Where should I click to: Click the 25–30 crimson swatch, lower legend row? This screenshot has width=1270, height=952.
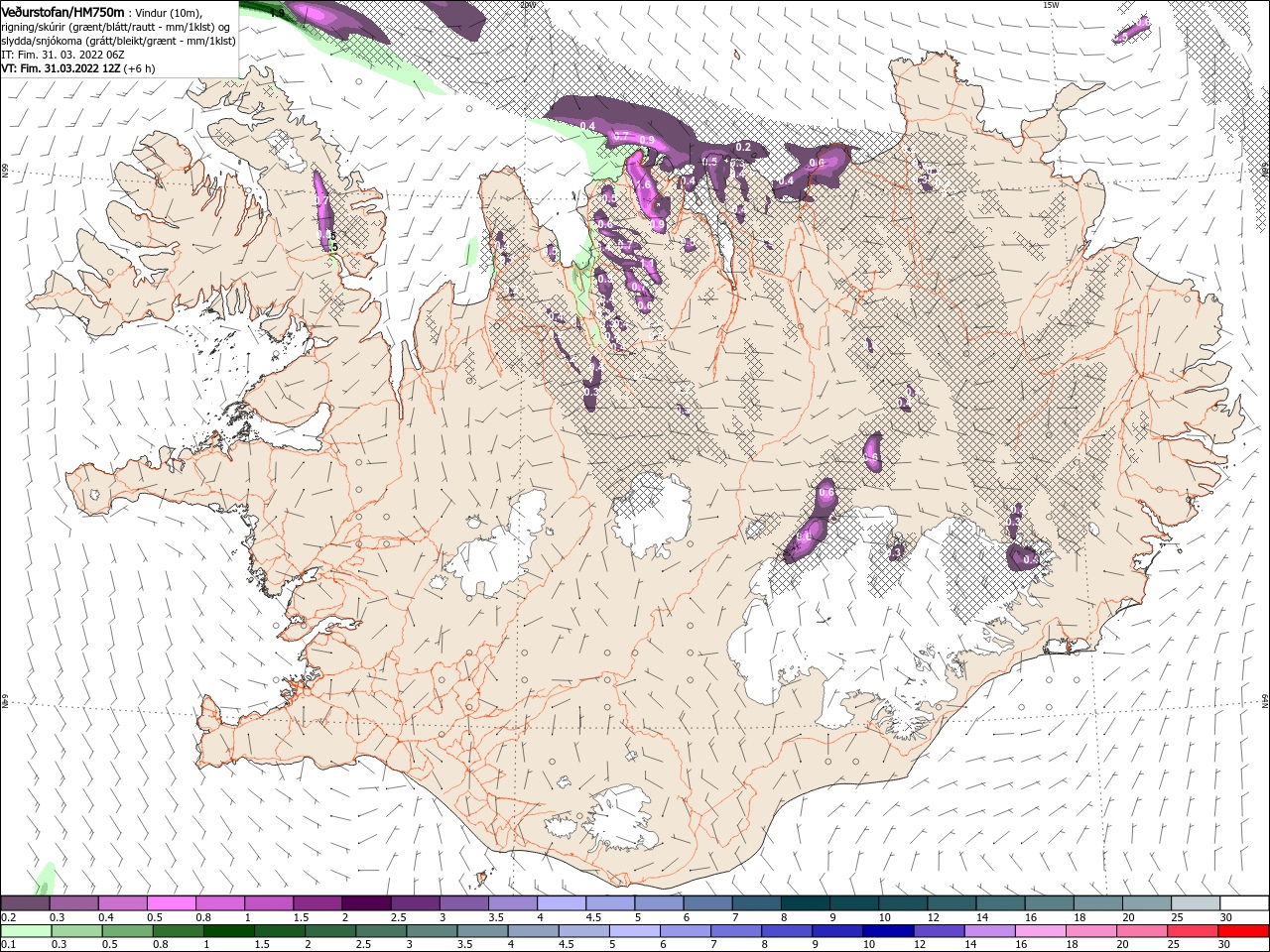tap(1192, 931)
